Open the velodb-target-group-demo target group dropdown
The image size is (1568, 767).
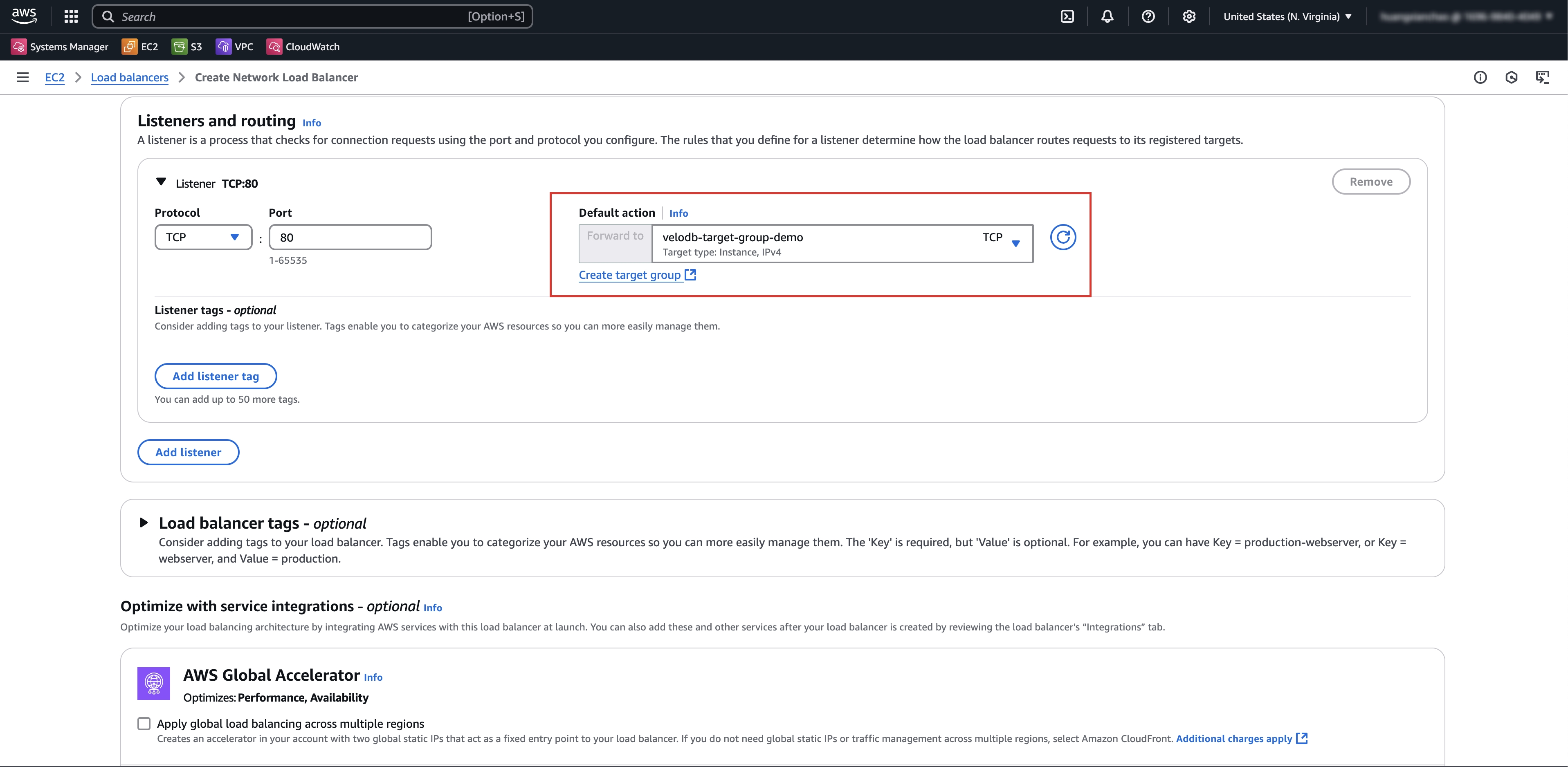842,244
